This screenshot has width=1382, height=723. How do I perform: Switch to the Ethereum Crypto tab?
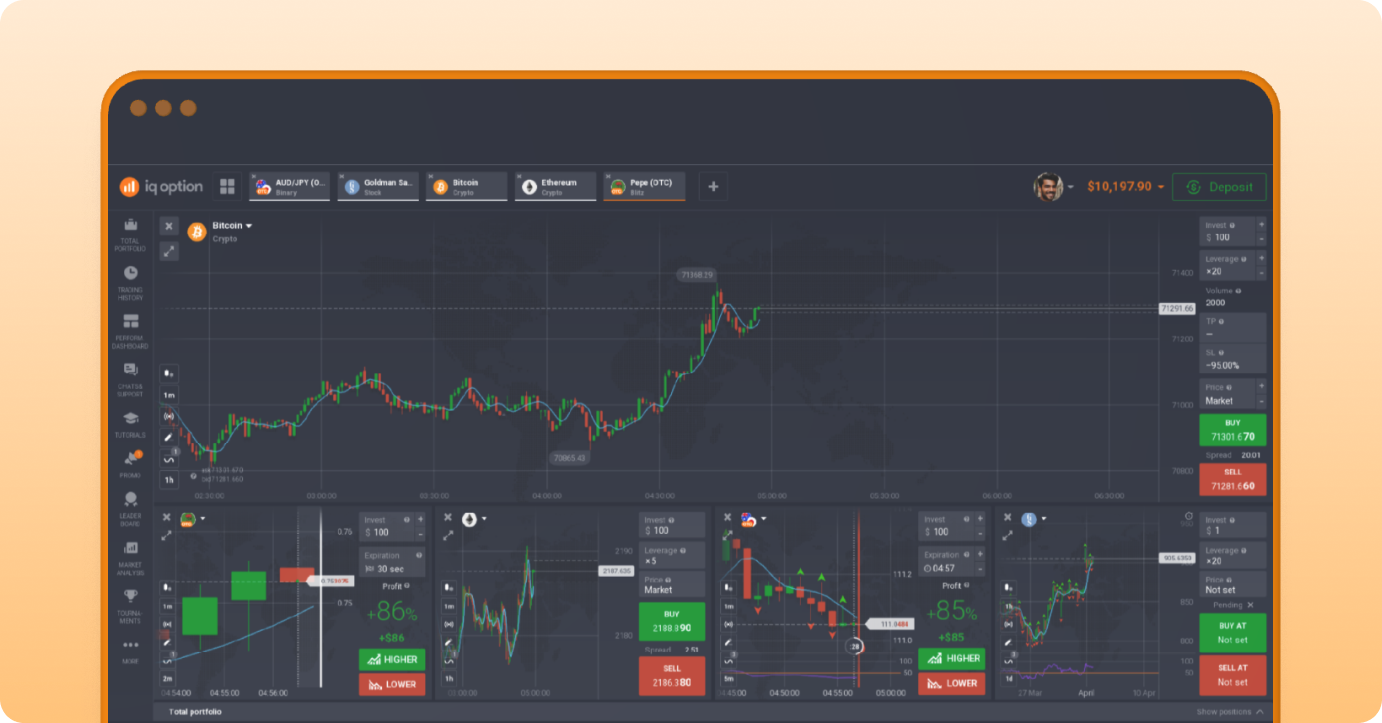pyautogui.click(x=555, y=187)
